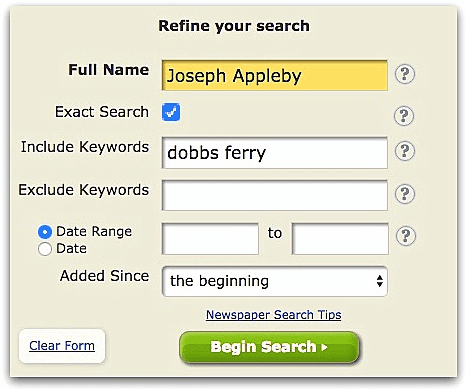
Task: Select the empty Exclude Keywords field
Action: (x=275, y=195)
